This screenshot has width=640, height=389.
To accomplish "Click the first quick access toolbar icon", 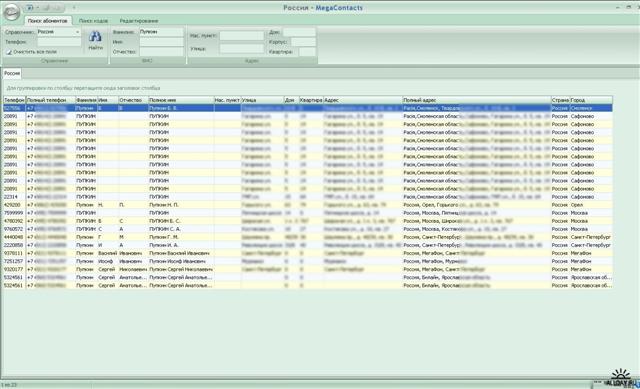I will [x=29, y=8].
